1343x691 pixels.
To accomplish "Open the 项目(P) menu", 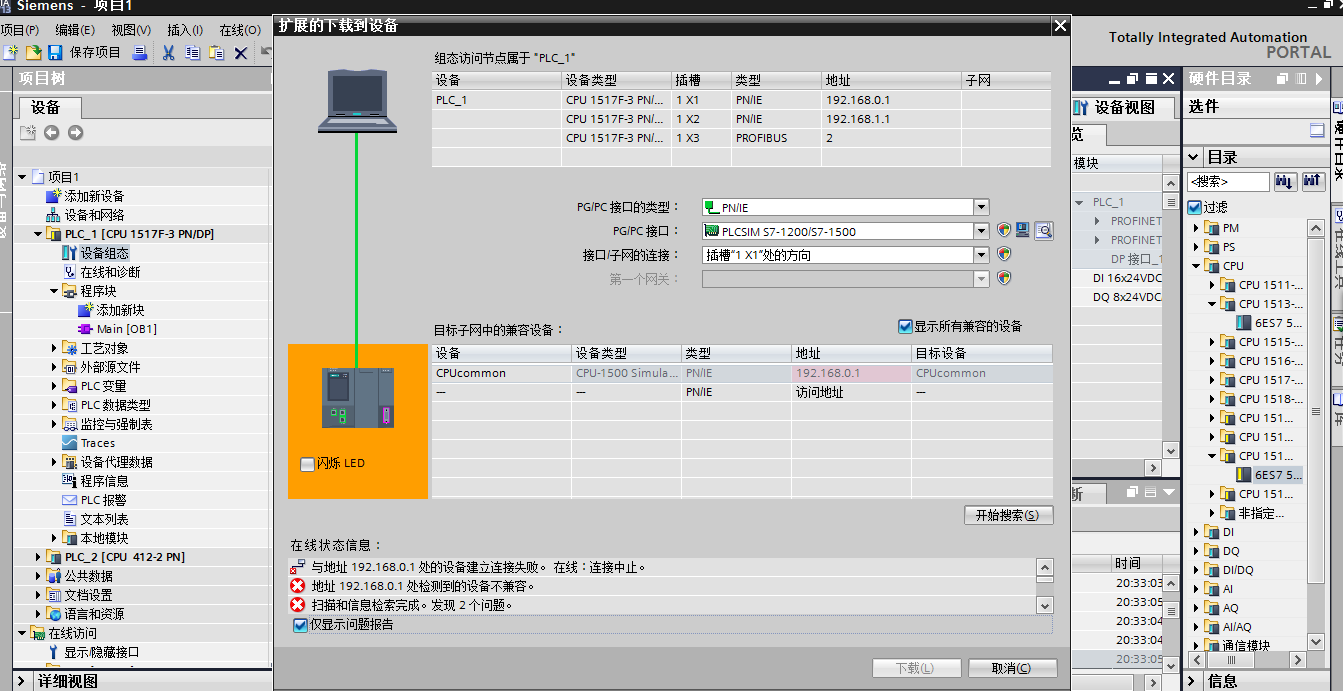I will pos(20,30).
